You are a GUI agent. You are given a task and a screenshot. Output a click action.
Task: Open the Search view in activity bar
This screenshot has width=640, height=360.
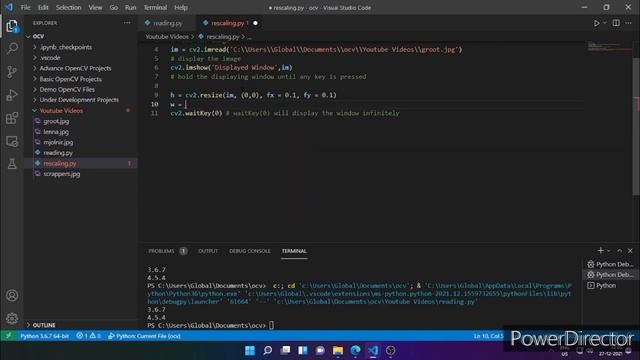tap(12, 49)
